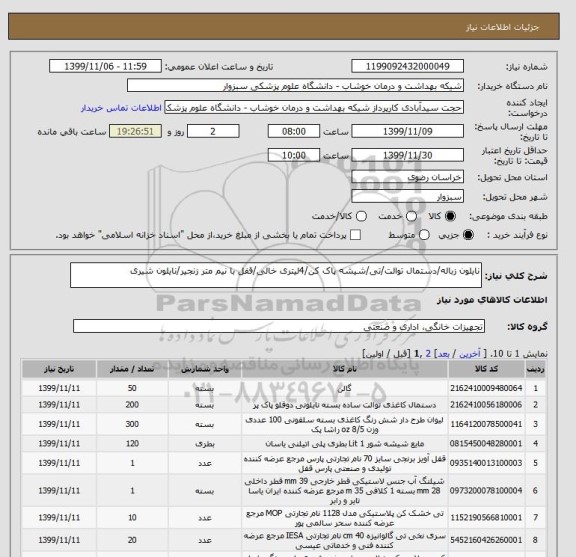Select the خدمت radio button
Viewport: 576px width, 557px height.
coord(411,216)
